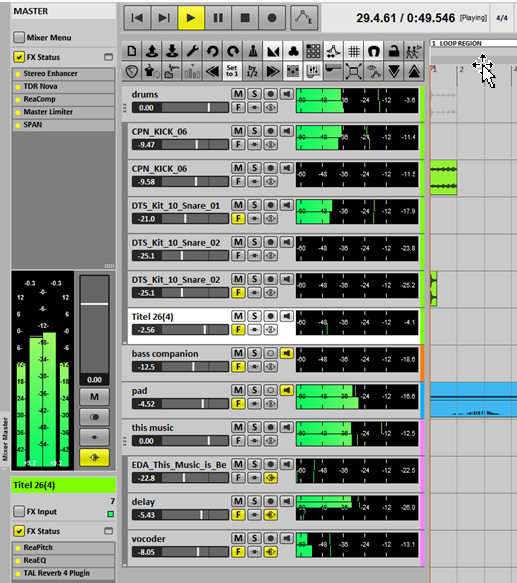517x583 pixels.
Task: Open ReaPitch FX on Titel 26(4)
Action: pyautogui.click(x=63, y=548)
